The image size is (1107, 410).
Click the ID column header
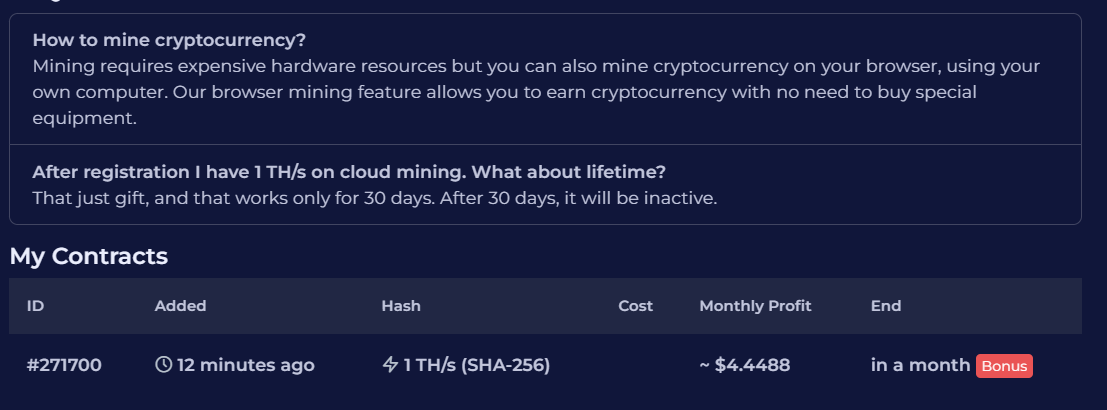point(35,306)
